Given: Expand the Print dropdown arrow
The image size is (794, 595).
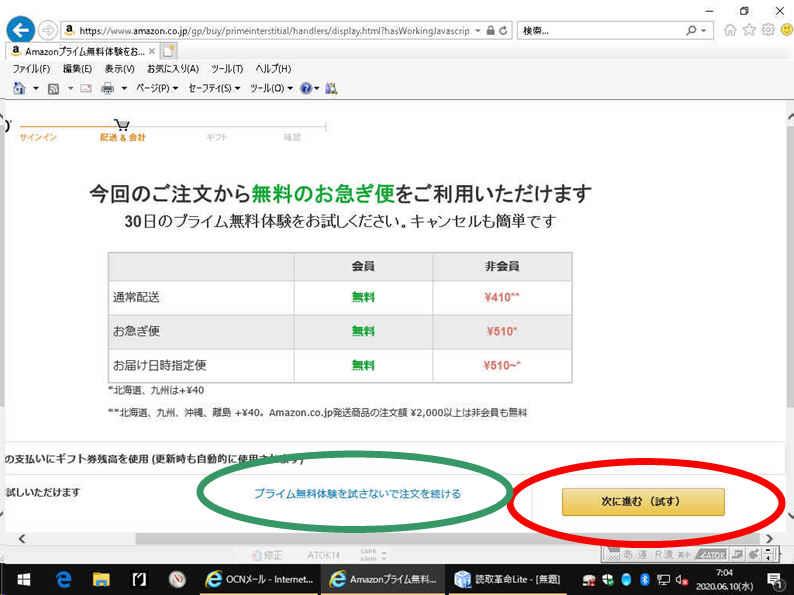Looking at the screenshot, I should (124, 89).
